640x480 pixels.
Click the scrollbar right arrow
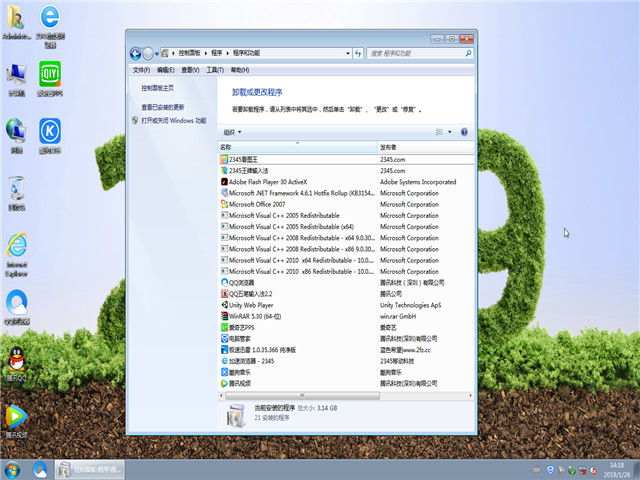(470, 396)
